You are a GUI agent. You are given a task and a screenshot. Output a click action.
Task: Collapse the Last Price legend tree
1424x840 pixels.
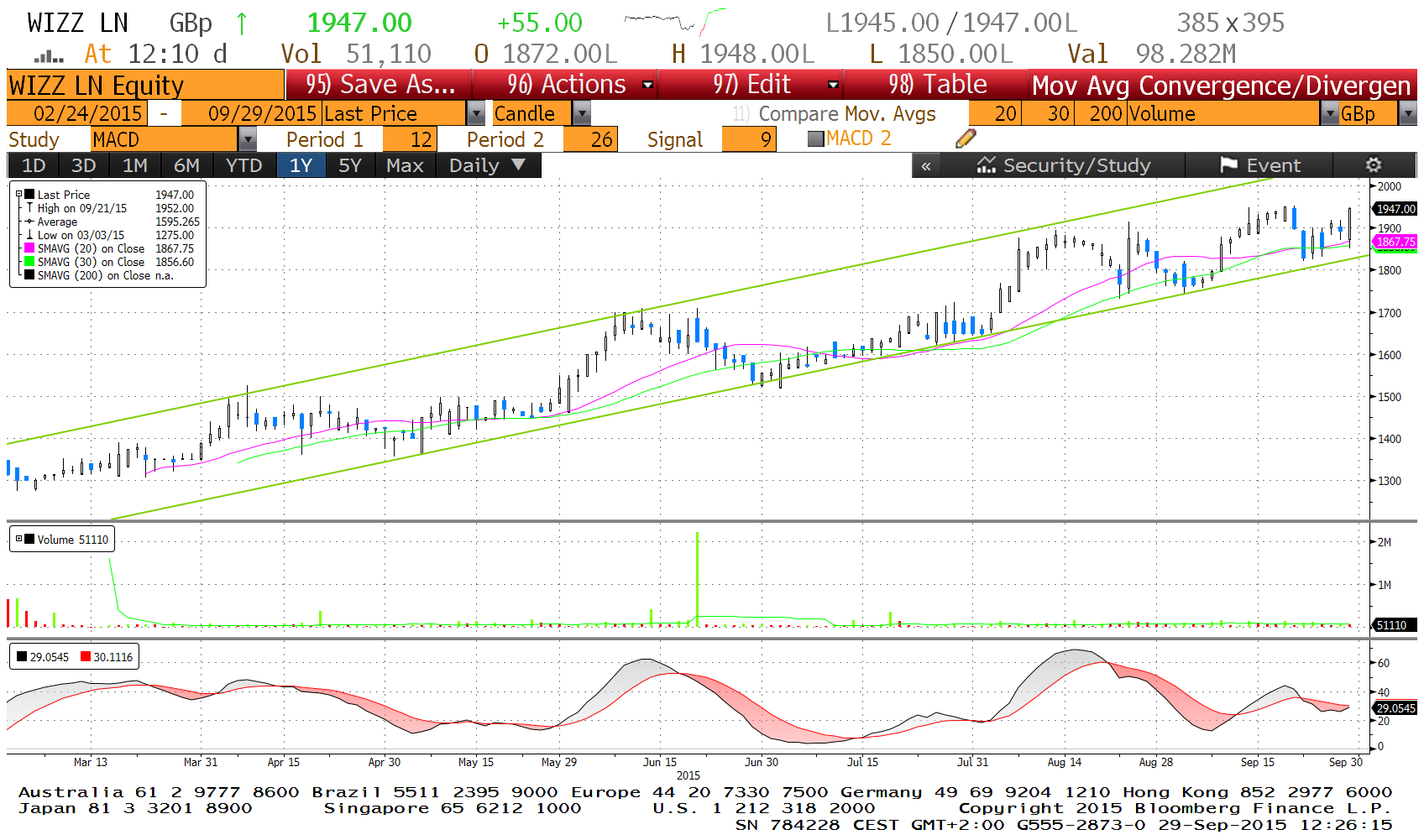tap(18, 195)
